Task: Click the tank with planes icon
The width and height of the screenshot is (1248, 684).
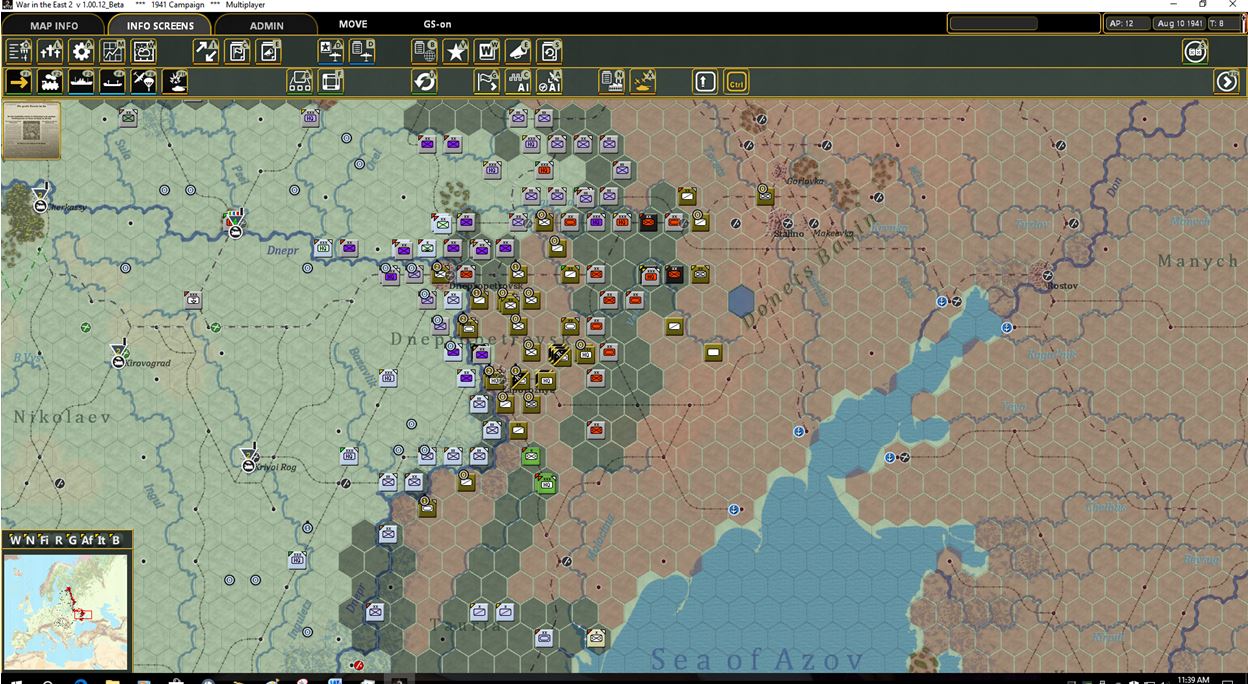Action: [x=643, y=81]
